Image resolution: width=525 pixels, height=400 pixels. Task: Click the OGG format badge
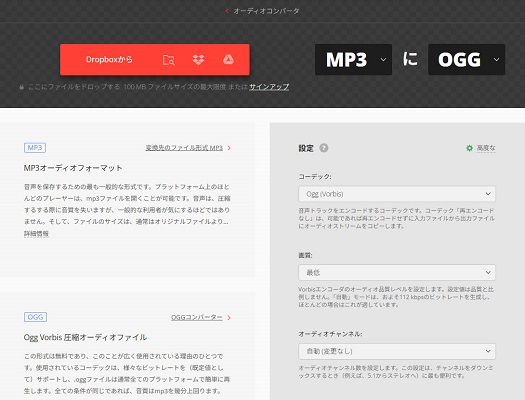click(35, 317)
